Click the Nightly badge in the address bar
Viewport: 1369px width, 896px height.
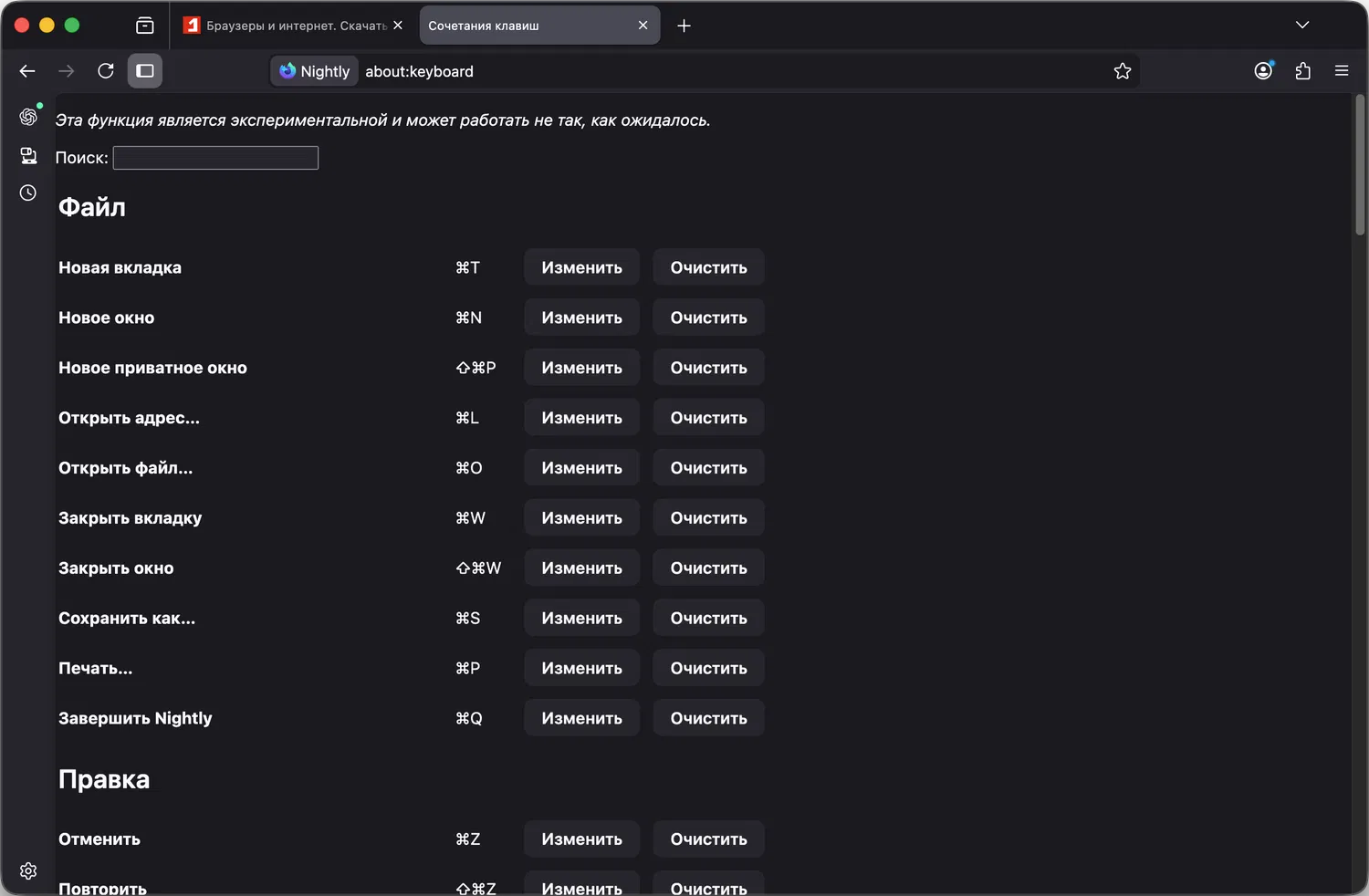point(314,70)
